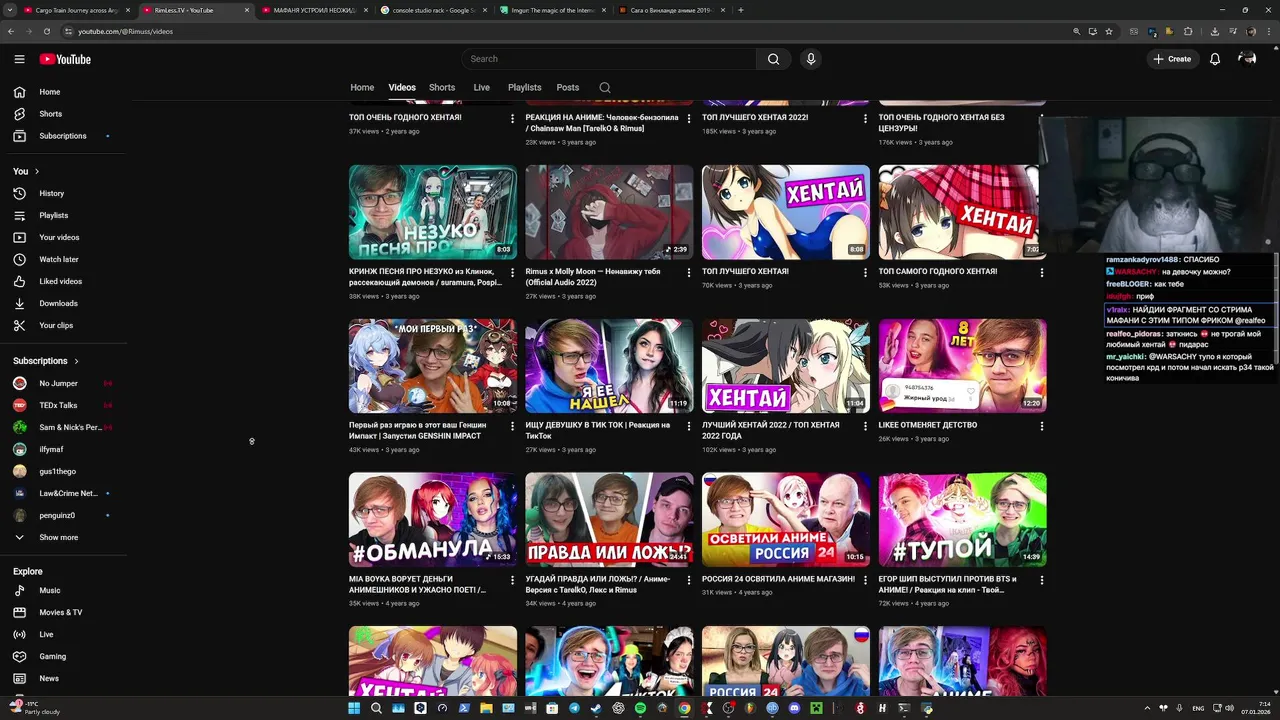Reload the page
This screenshot has width=1280, height=720.
point(46,31)
